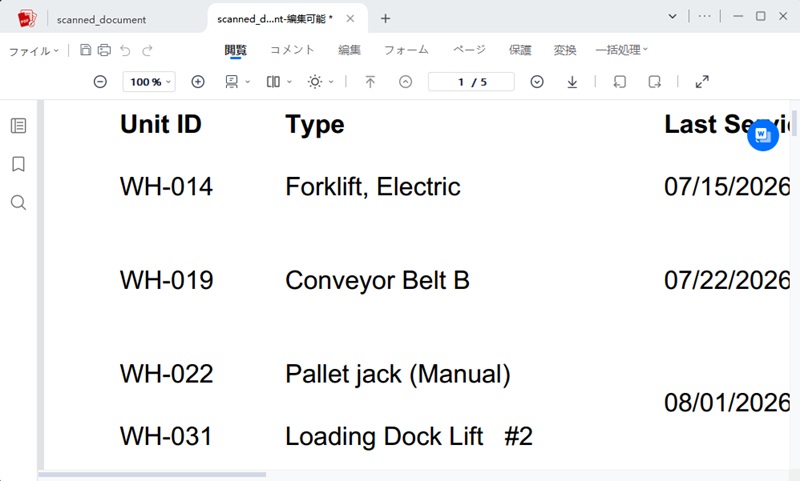This screenshot has width=800, height=481.
Task: Undo the last action
Action: pos(126,50)
